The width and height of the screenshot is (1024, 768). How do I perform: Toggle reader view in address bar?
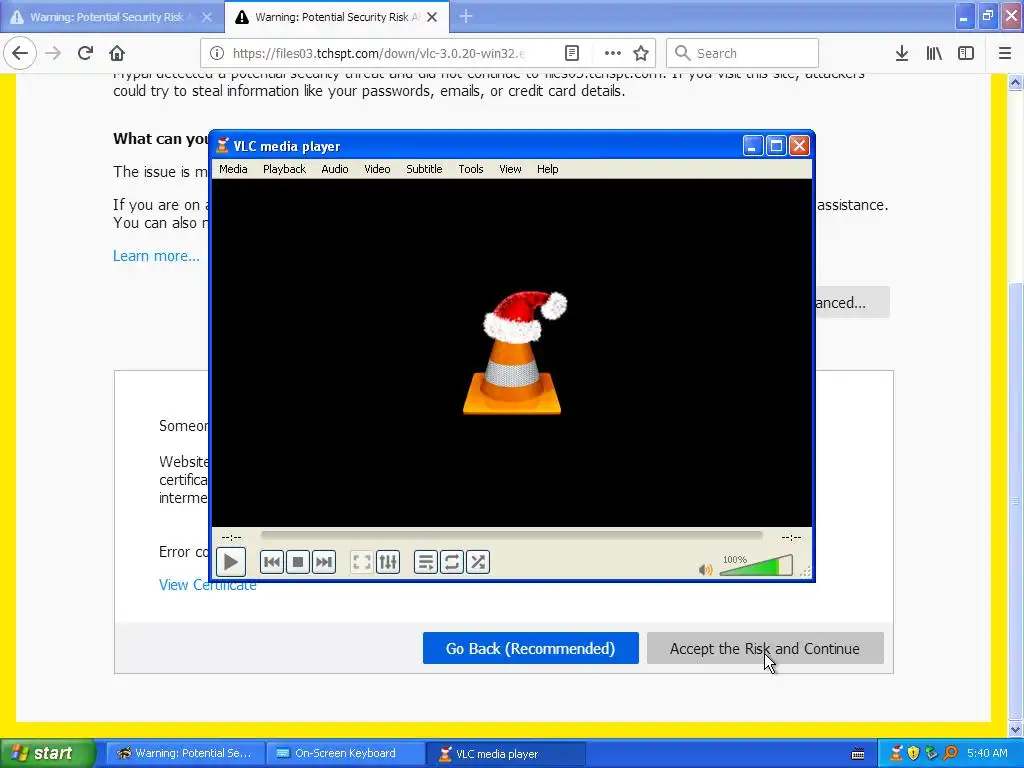click(571, 53)
